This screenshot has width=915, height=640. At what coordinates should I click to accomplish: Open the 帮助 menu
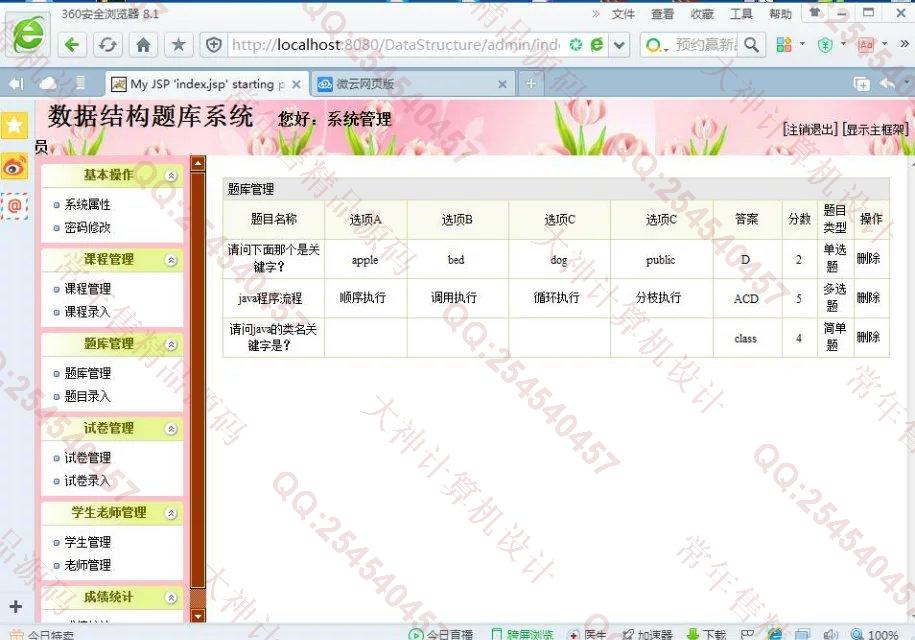pos(781,14)
